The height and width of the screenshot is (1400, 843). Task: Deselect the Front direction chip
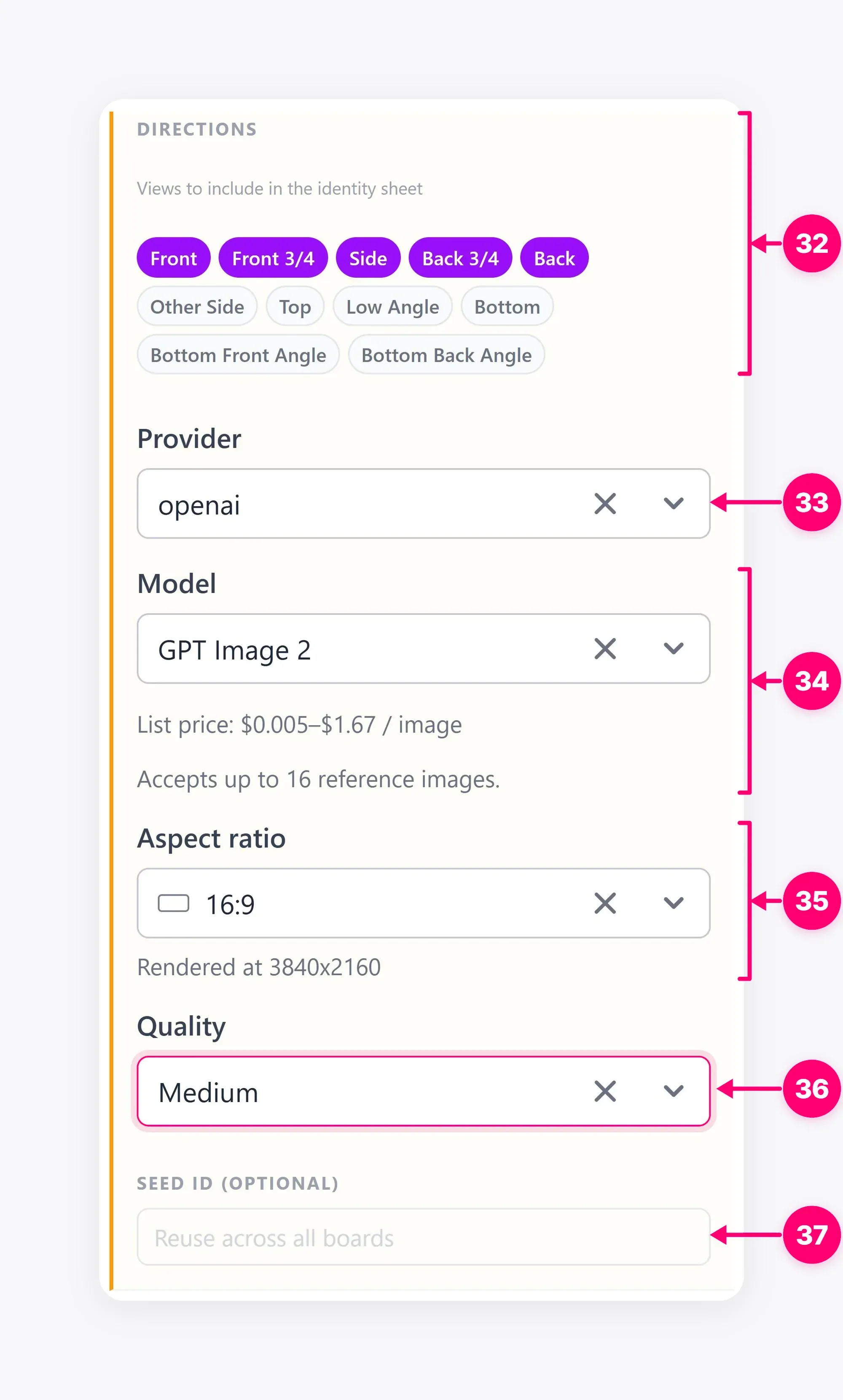173,258
